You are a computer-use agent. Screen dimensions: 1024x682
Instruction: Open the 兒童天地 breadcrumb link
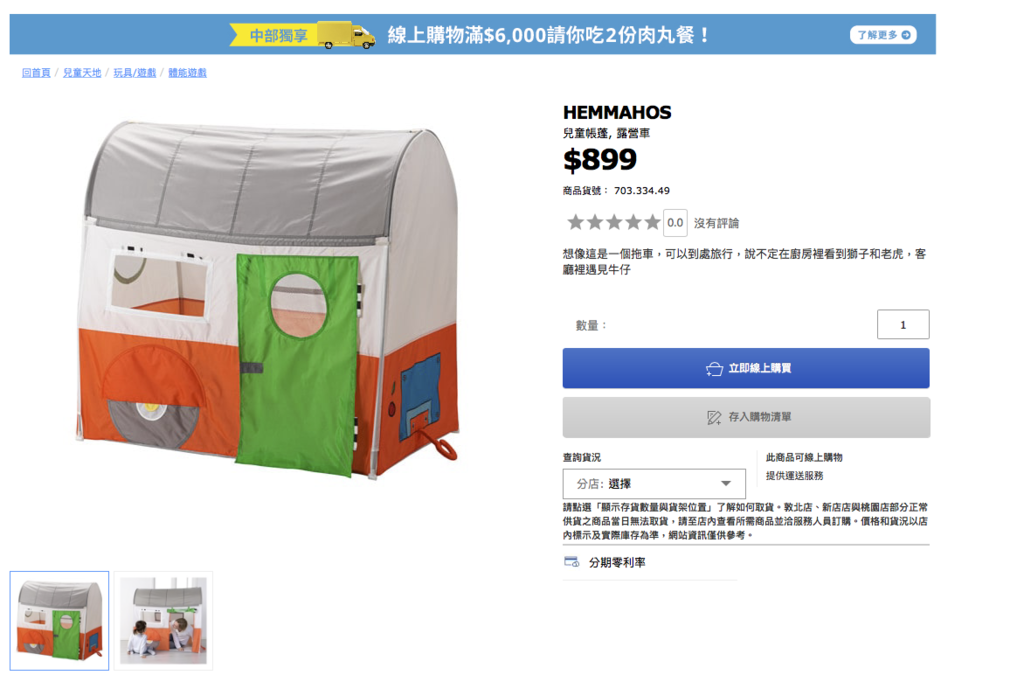pos(82,73)
